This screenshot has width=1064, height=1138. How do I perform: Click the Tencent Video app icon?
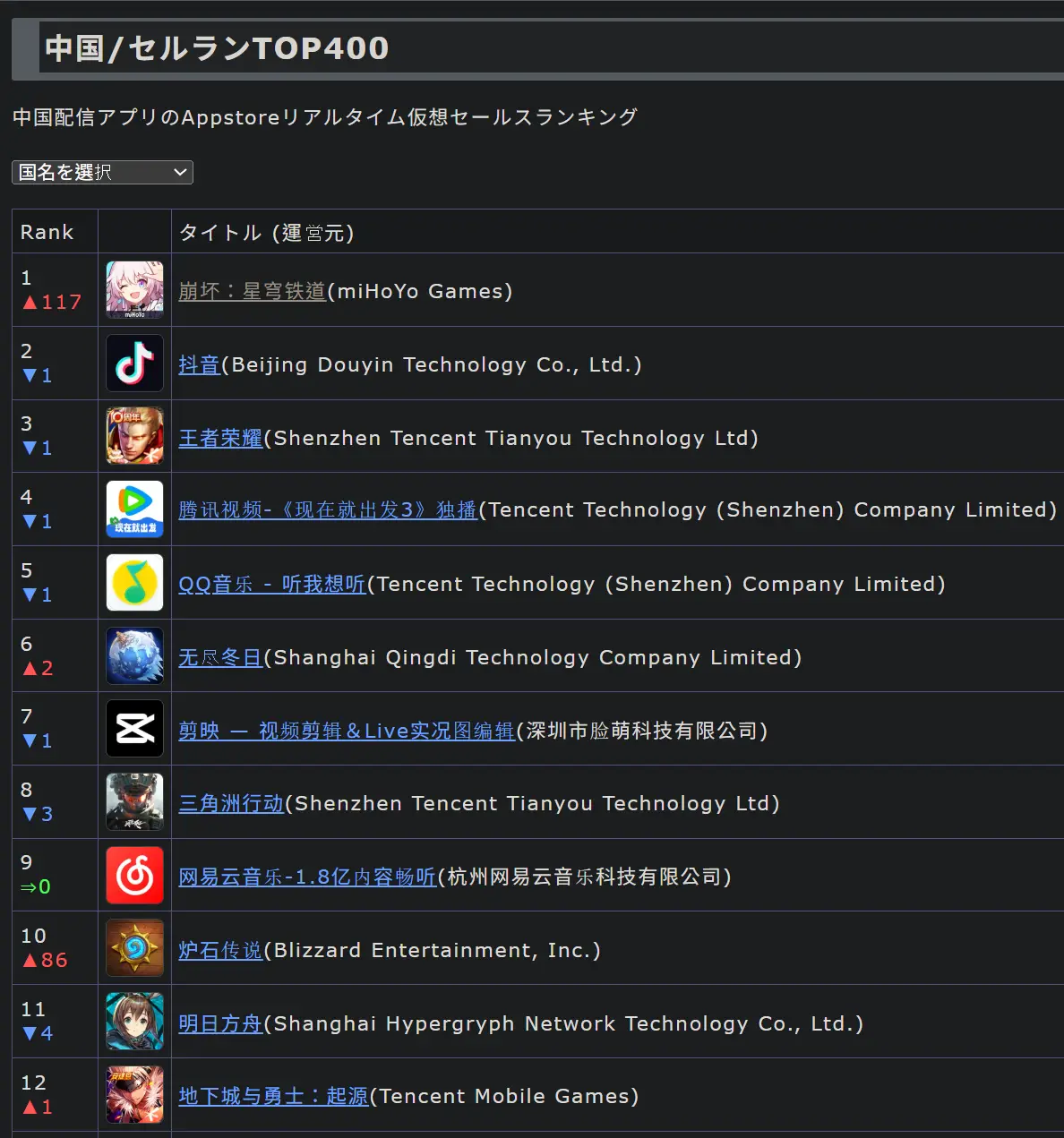[134, 509]
